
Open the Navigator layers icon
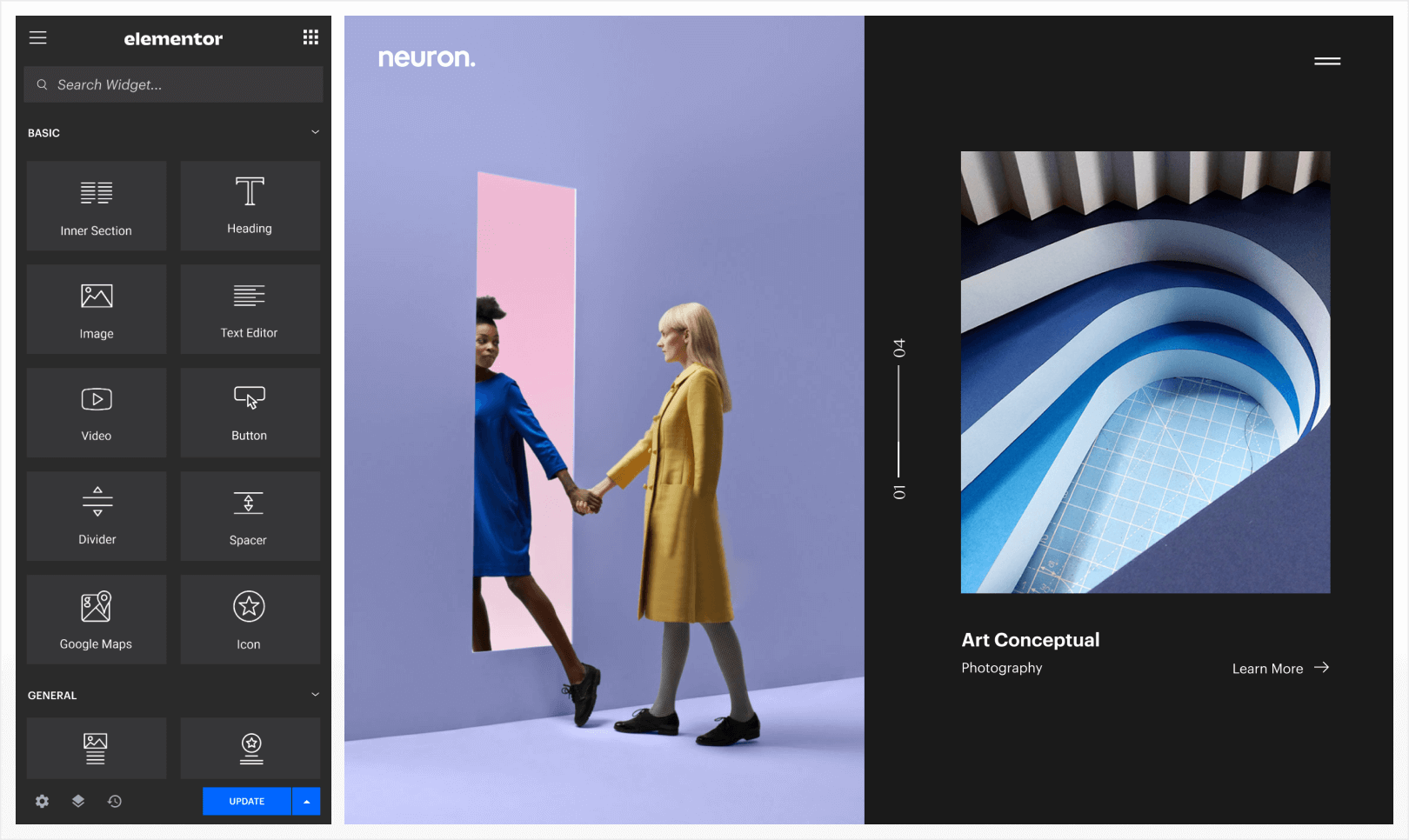78,801
